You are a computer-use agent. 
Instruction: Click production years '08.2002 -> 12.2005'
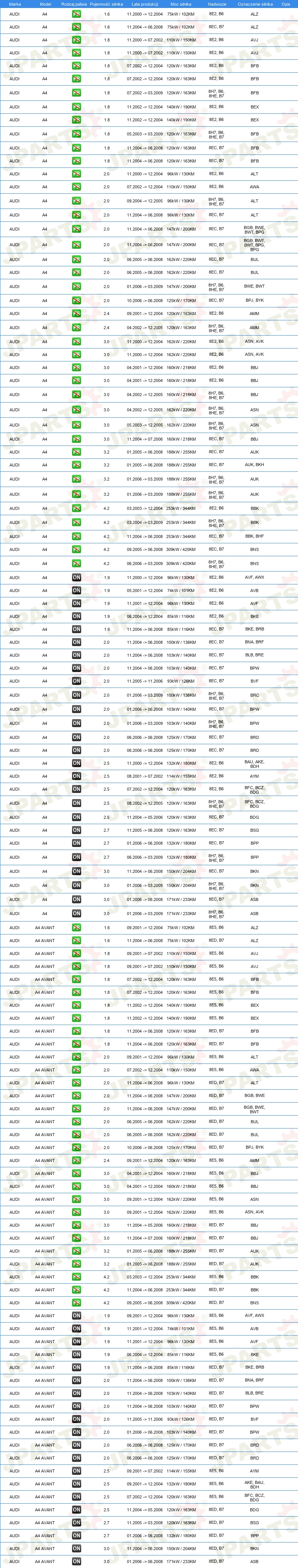tap(144, 803)
